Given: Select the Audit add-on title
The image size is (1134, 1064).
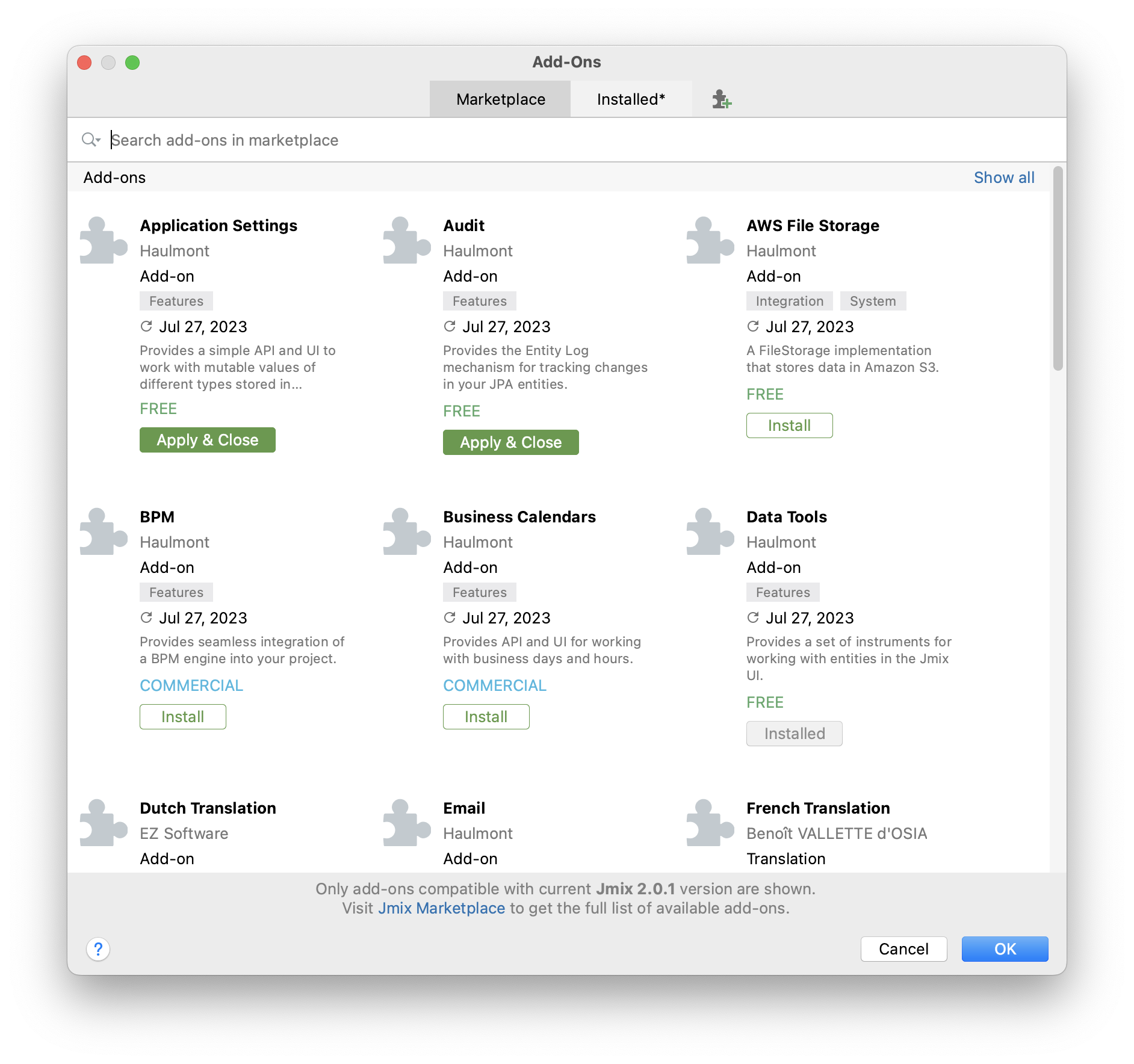Looking at the screenshot, I should [464, 226].
